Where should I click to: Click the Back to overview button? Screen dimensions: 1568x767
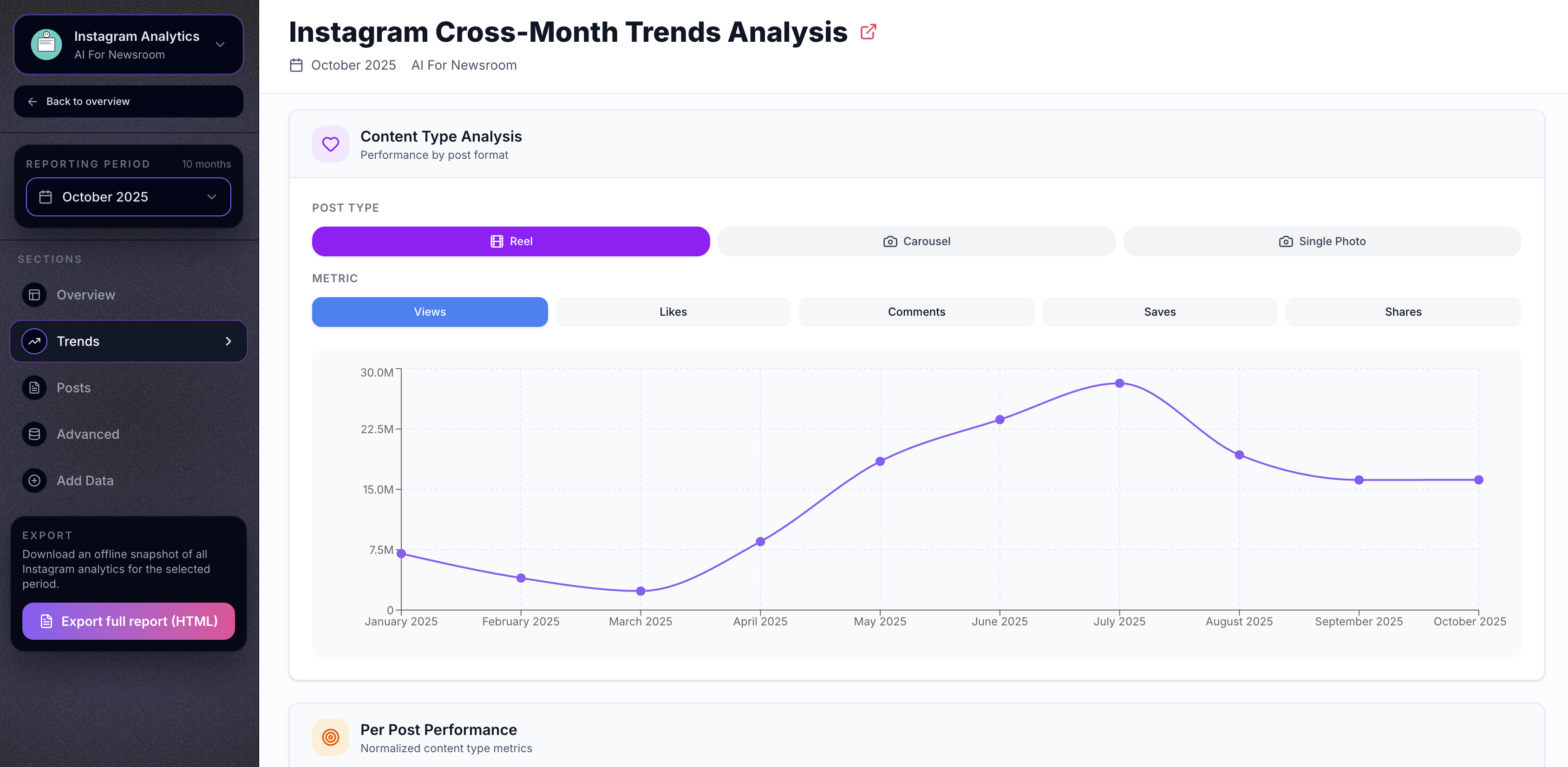click(x=129, y=102)
